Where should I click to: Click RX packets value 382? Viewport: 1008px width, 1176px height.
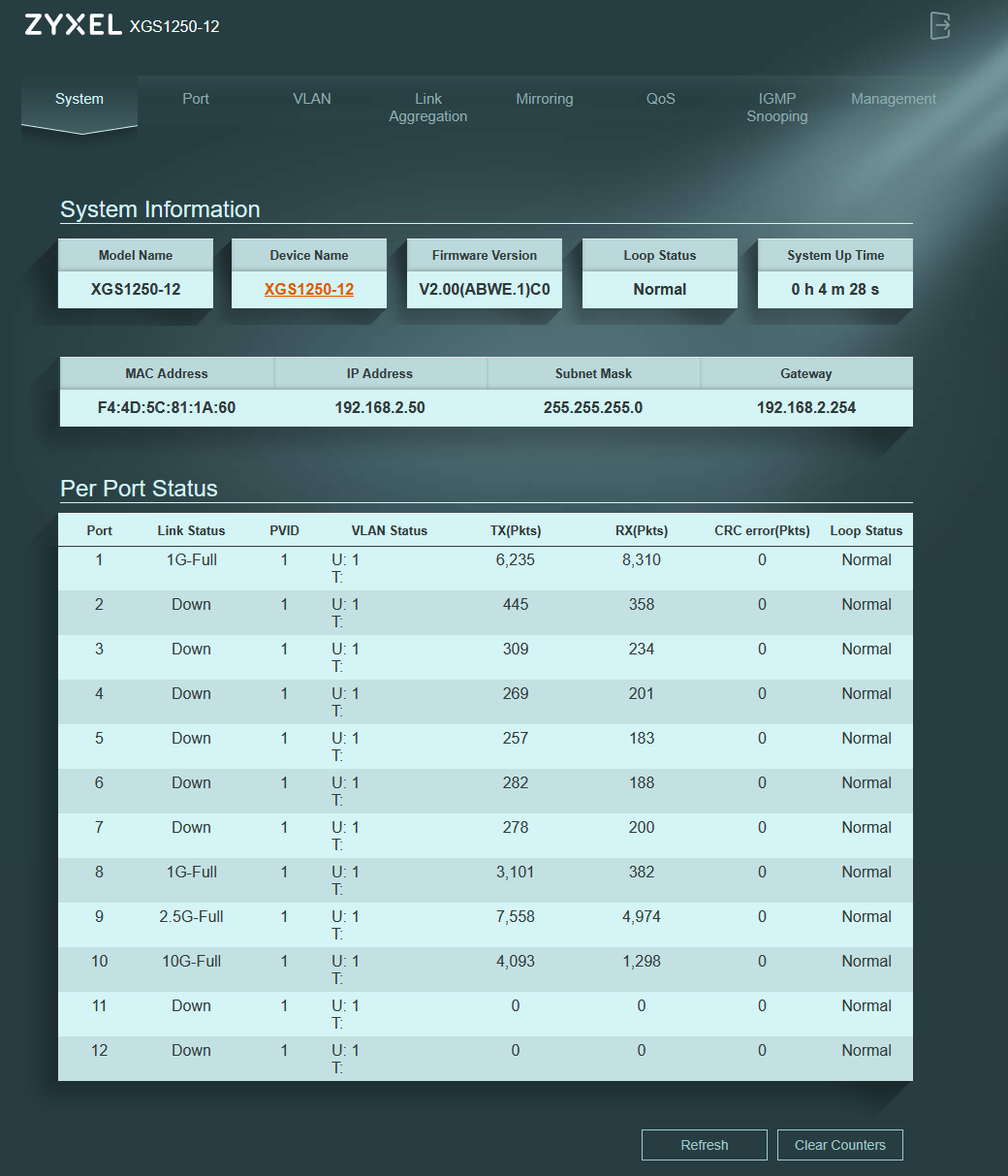coord(642,872)
